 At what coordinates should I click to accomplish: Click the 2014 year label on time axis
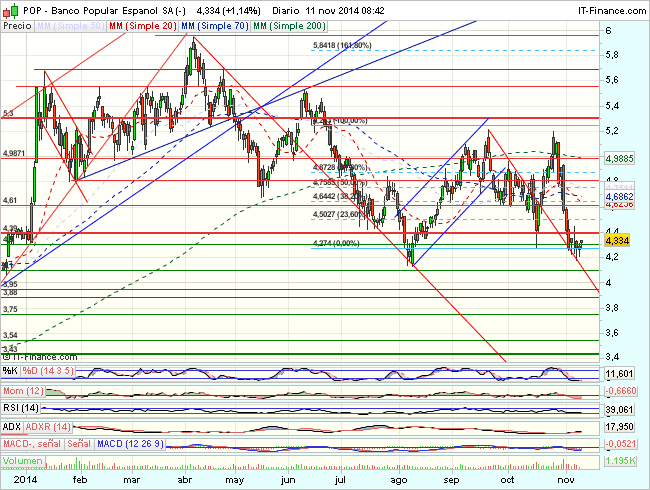tap(25, 480)
